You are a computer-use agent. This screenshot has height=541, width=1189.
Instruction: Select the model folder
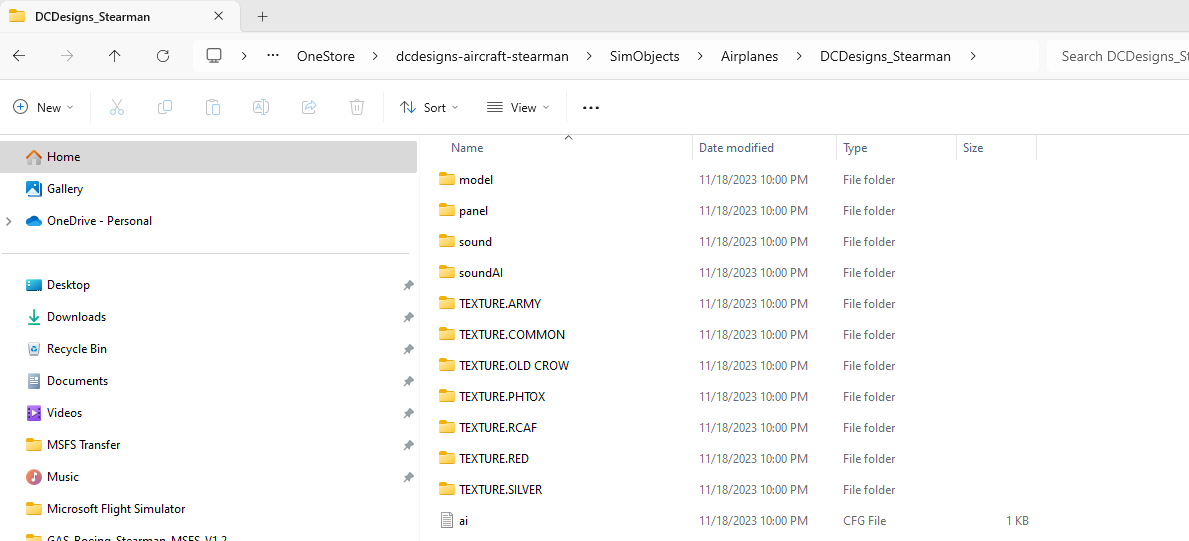pos(475,179)
